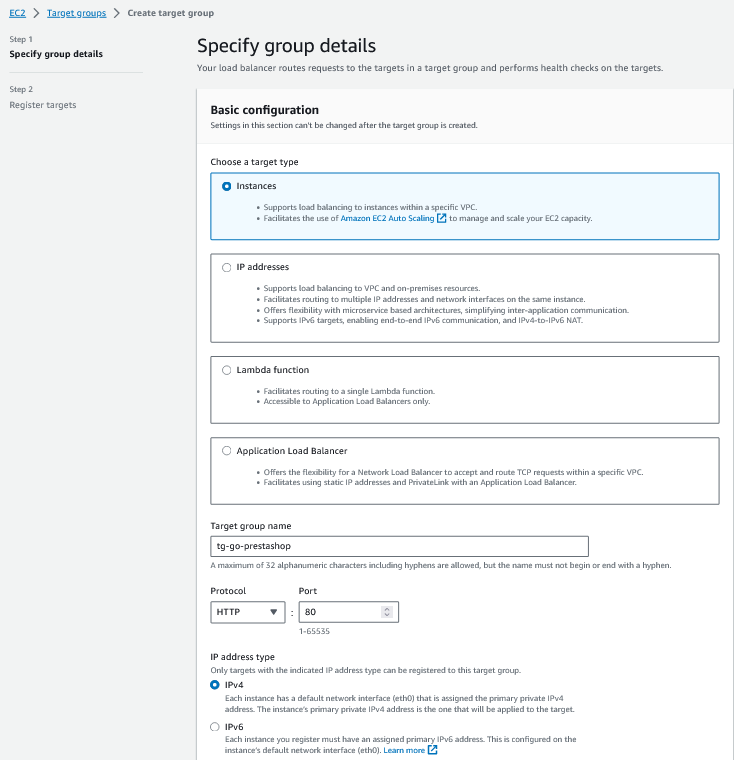This screenshot has height=760, width=734.
Task: Go to Target groups breadcrumb
Action: tap(76, 13)
